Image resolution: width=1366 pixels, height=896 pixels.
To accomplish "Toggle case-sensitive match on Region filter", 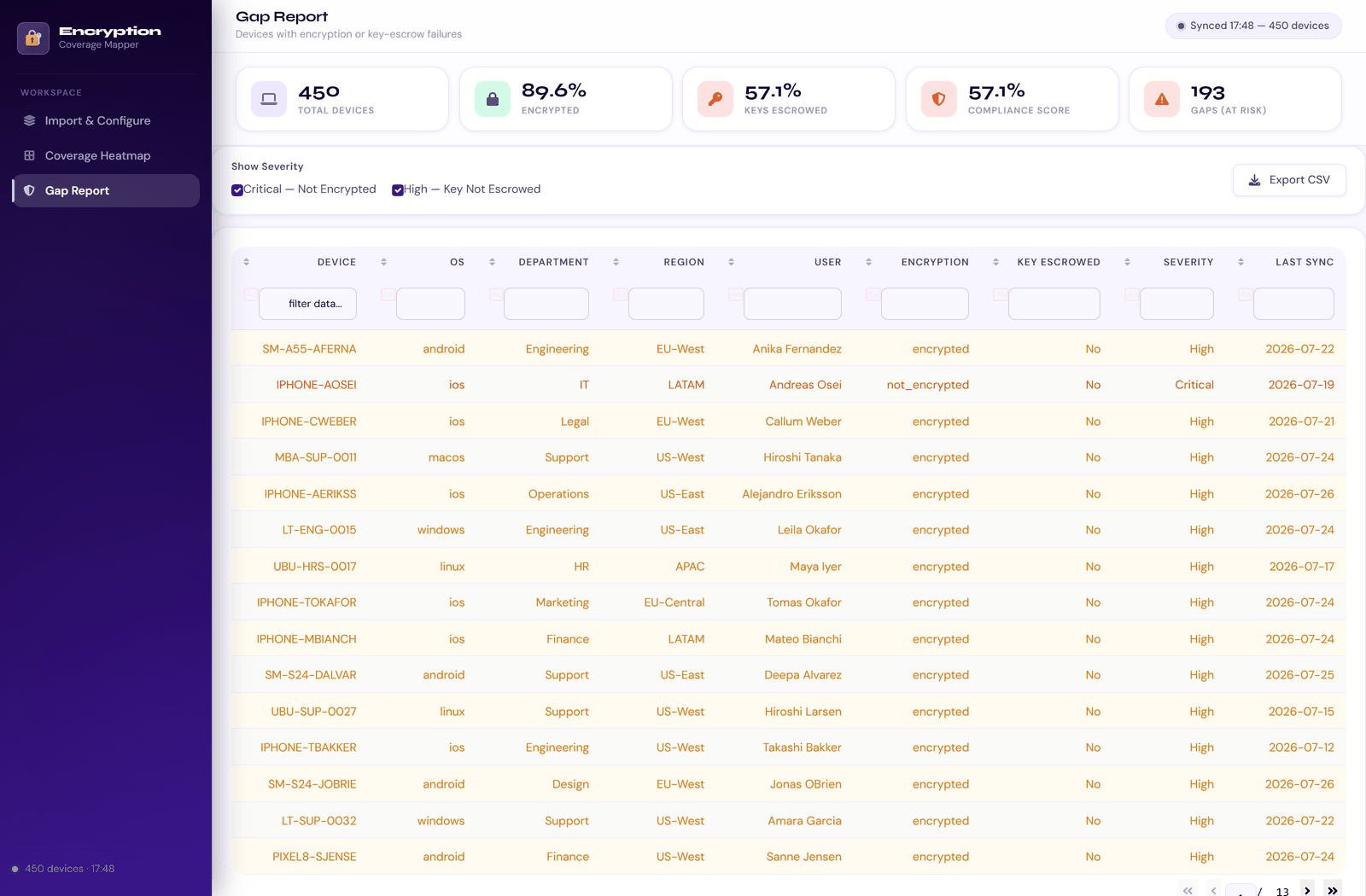I will [621, 294].
